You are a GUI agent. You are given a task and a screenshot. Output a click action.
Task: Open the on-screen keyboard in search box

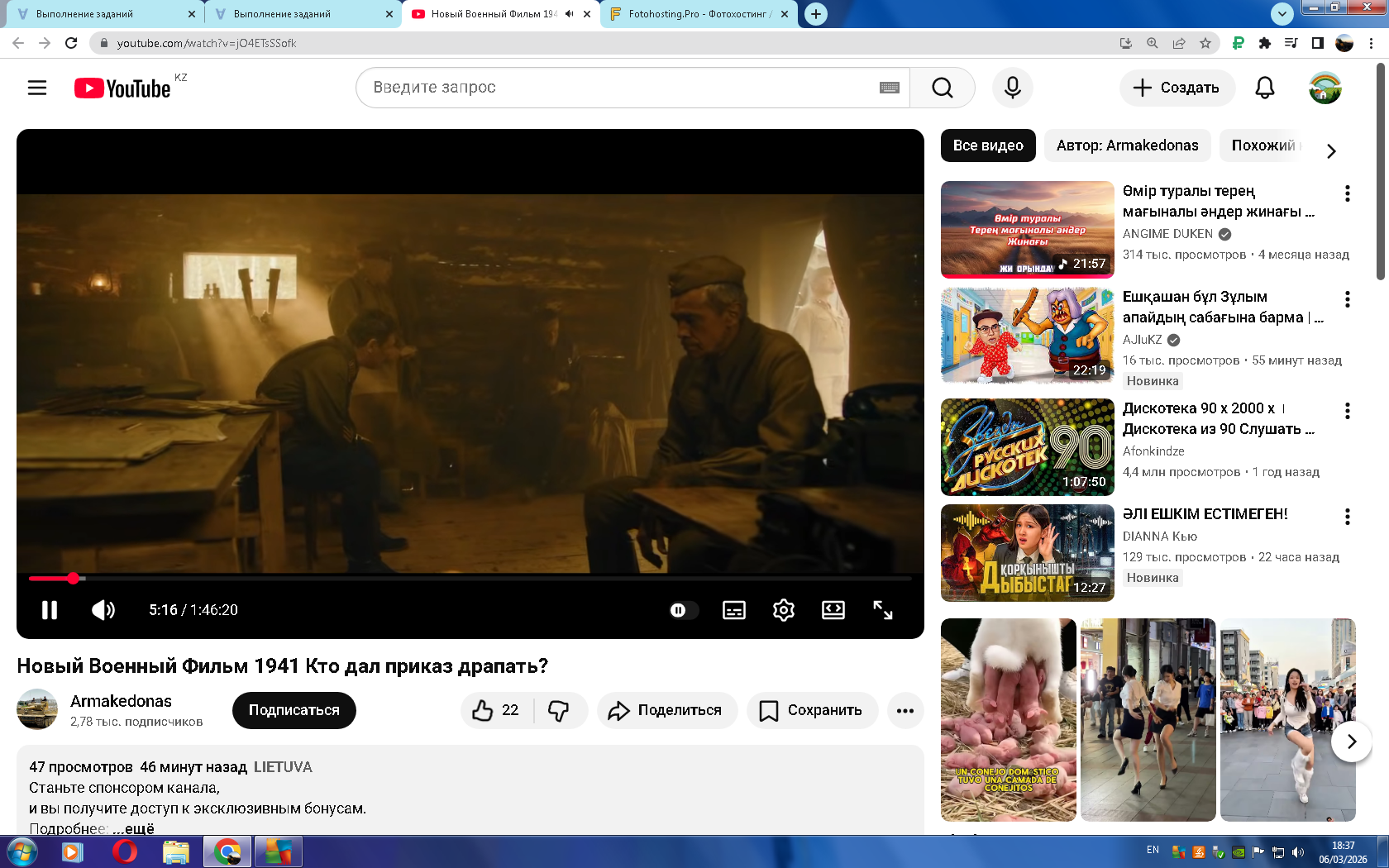click(x=890, y=88)
